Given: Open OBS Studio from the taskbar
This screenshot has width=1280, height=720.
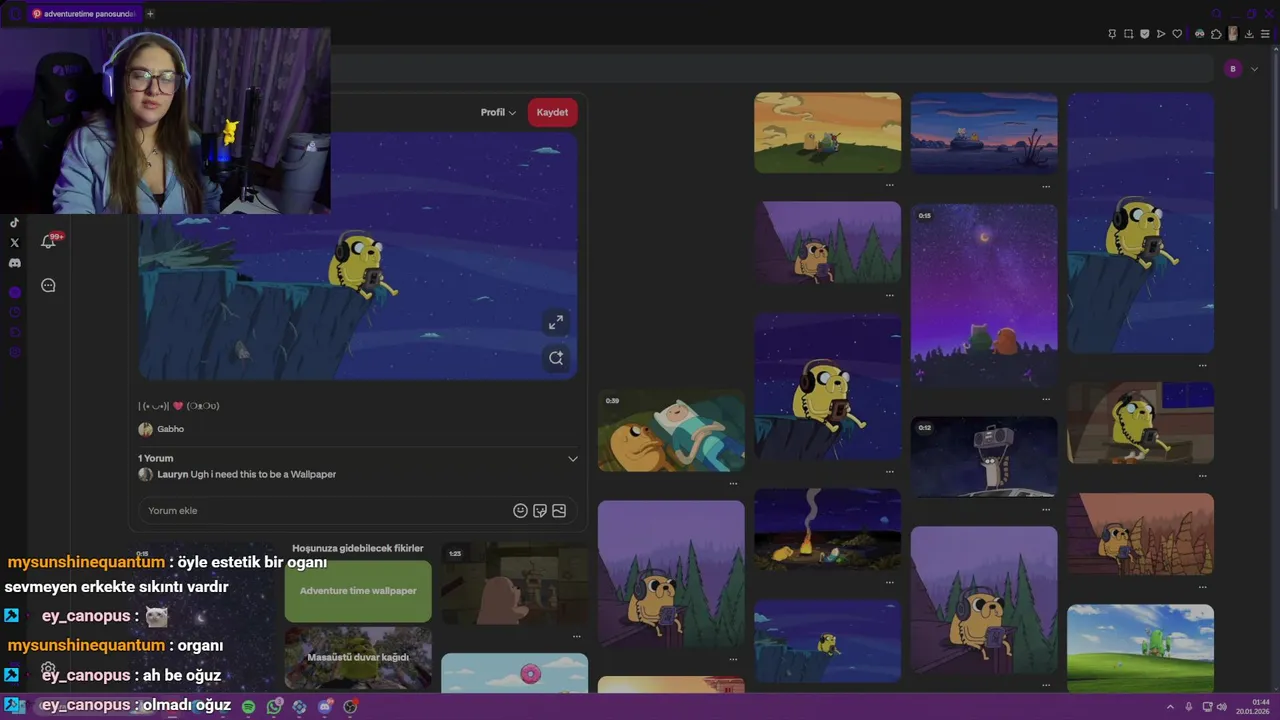Looking at the screenshot, I should pos(350,706).
